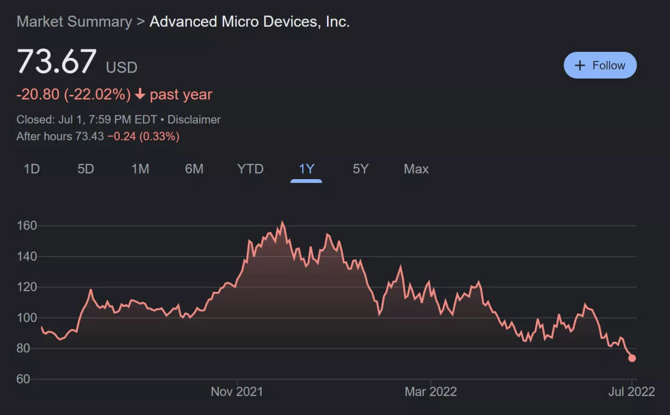
Task: Select the 5D range tab
Action: click(x=86, y=169)
